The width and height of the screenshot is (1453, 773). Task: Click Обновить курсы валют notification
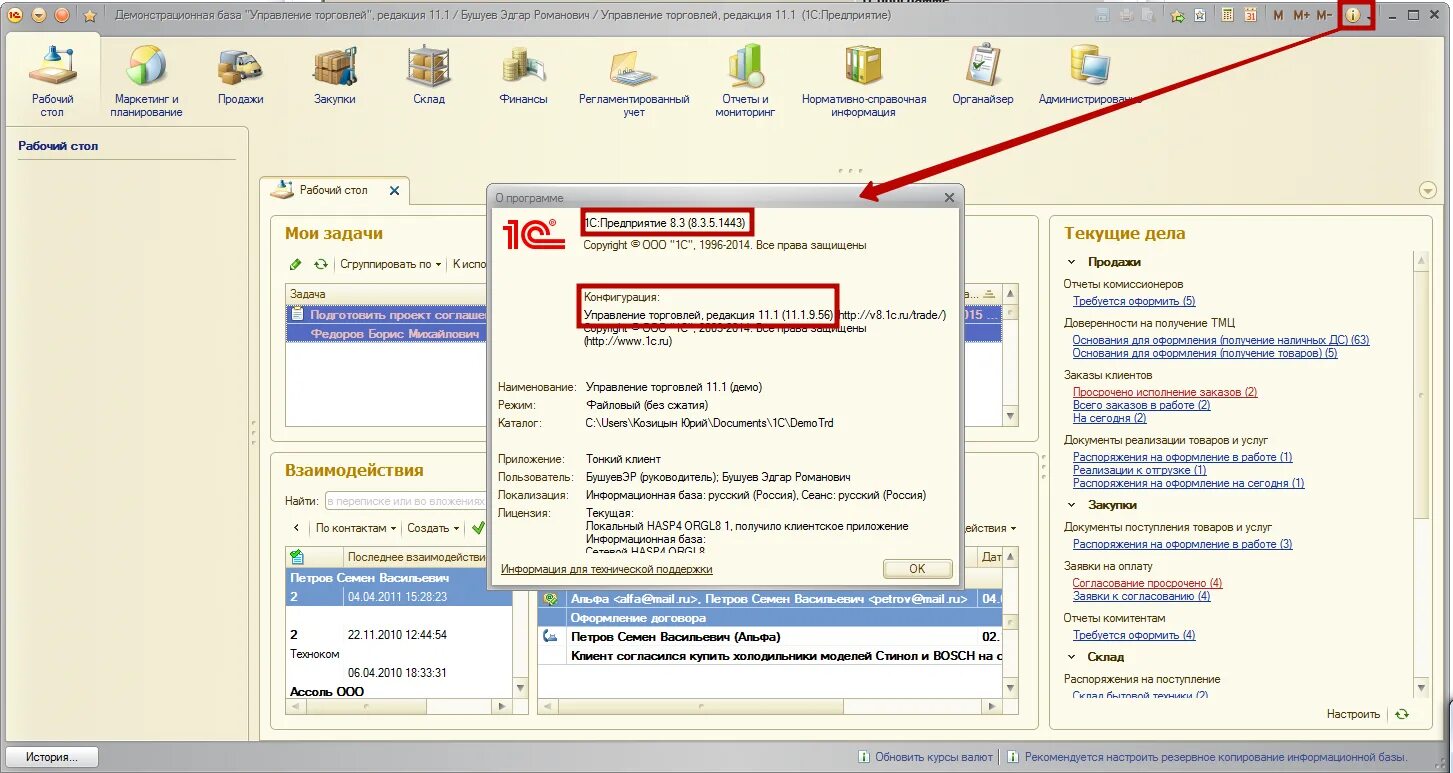(x=934, y=757)
